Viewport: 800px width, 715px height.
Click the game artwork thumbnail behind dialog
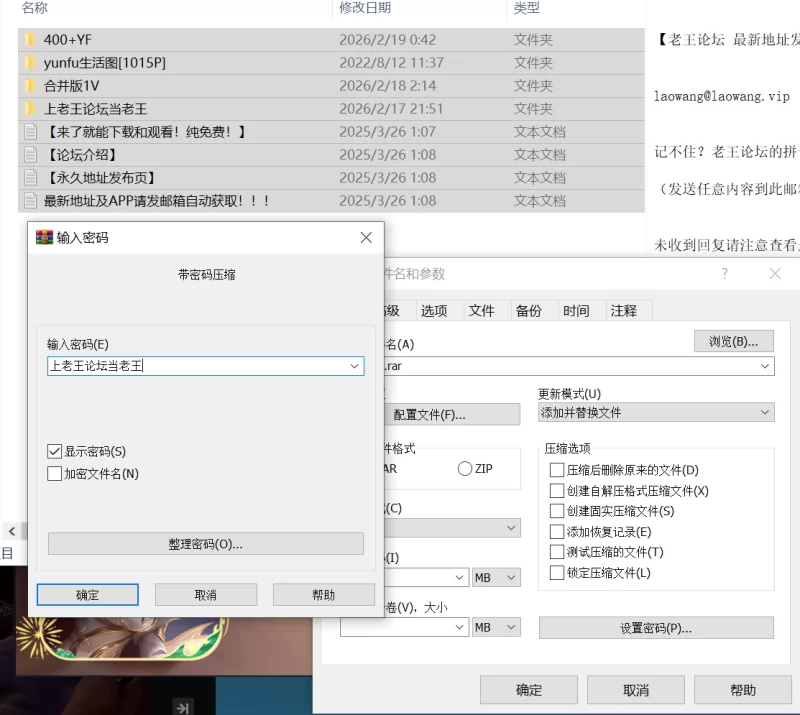tap(163, 646)
